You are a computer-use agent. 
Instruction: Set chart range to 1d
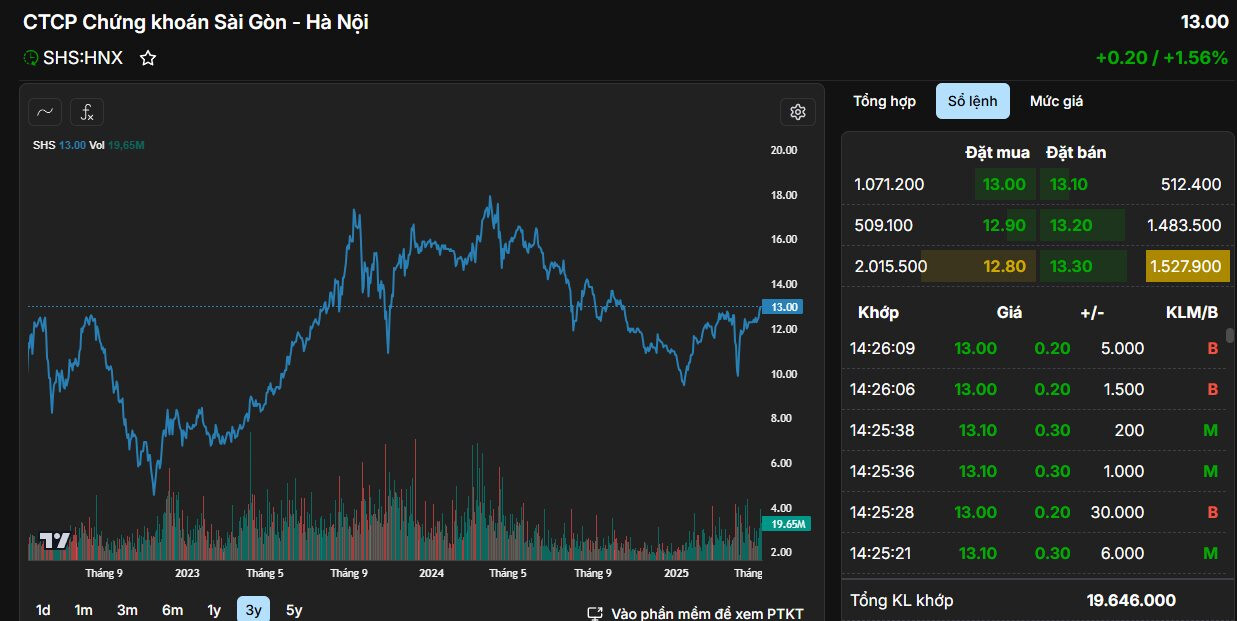pyautogui.click(x=43, y=610)
